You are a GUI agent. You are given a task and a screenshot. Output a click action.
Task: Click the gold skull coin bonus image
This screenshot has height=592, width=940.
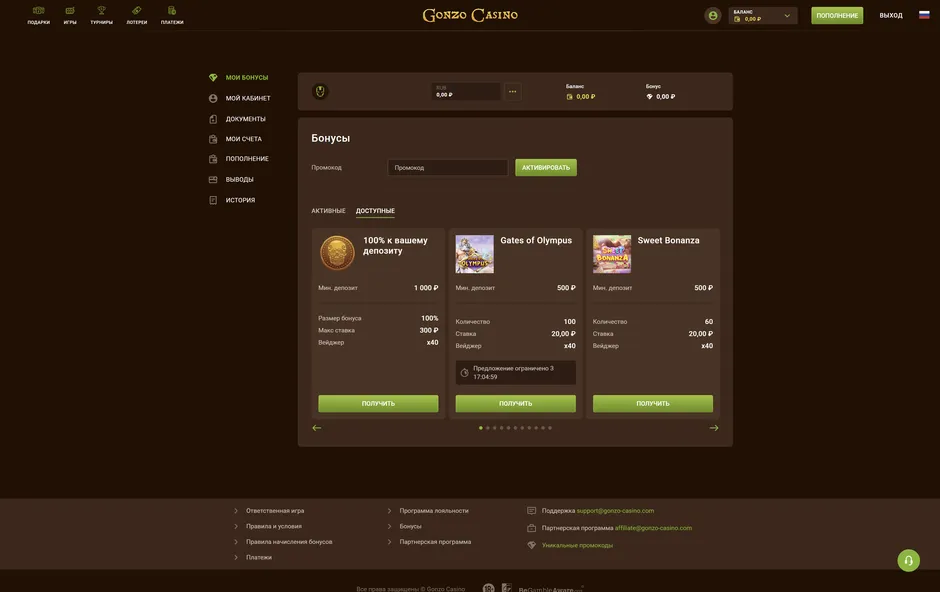pos(337,253)
